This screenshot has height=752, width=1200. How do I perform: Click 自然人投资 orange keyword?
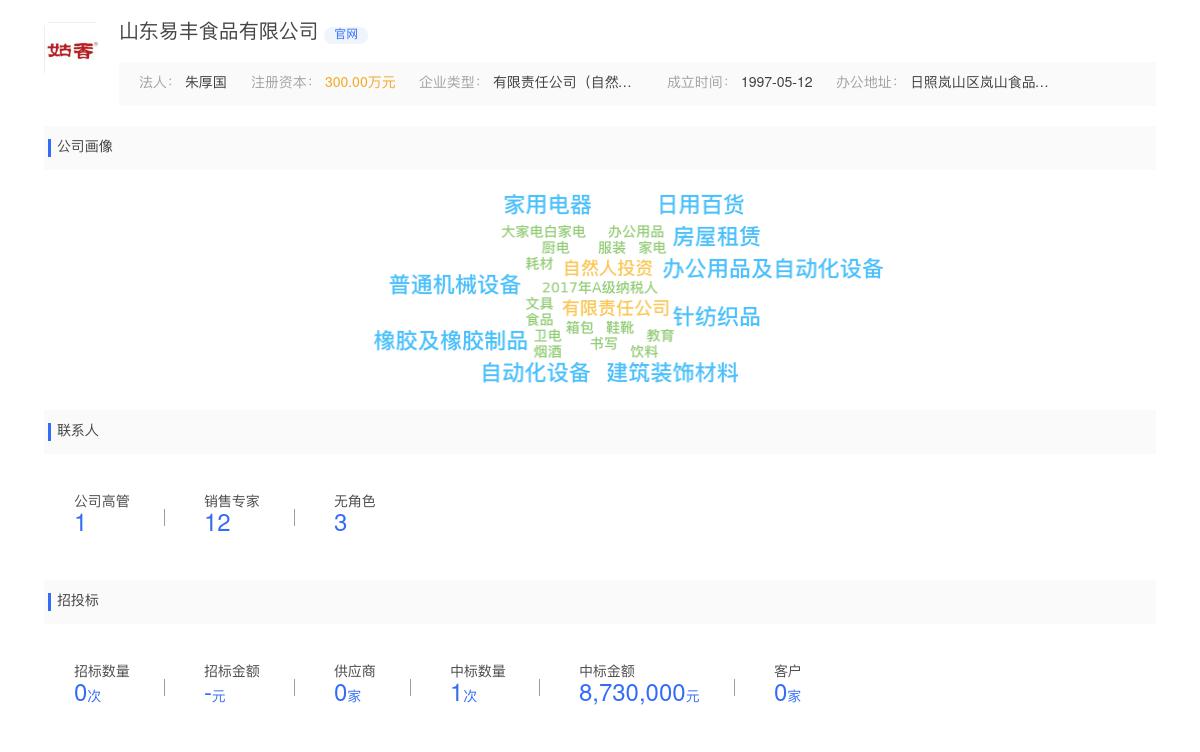607,268
